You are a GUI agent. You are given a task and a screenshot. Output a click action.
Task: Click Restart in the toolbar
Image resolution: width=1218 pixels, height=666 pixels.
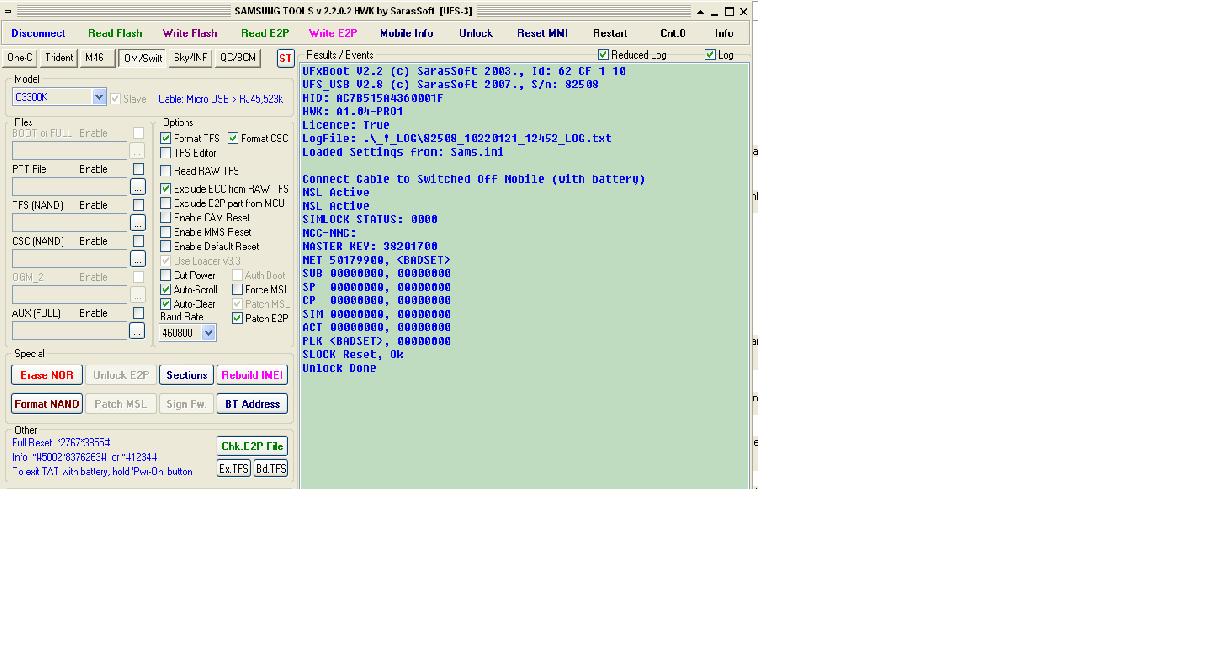[610, 33]
